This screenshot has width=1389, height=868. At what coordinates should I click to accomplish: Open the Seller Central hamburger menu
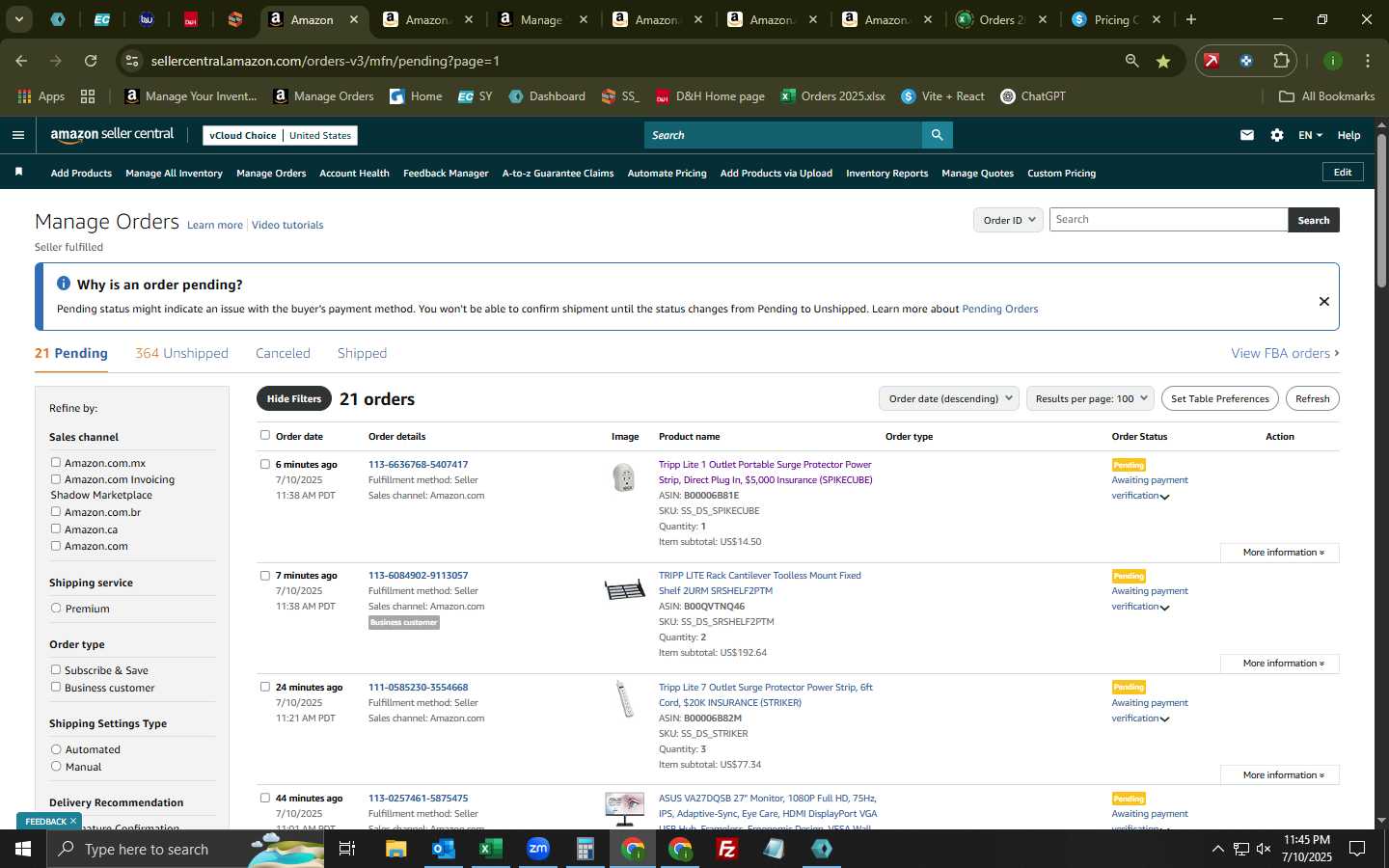[17, 135]
